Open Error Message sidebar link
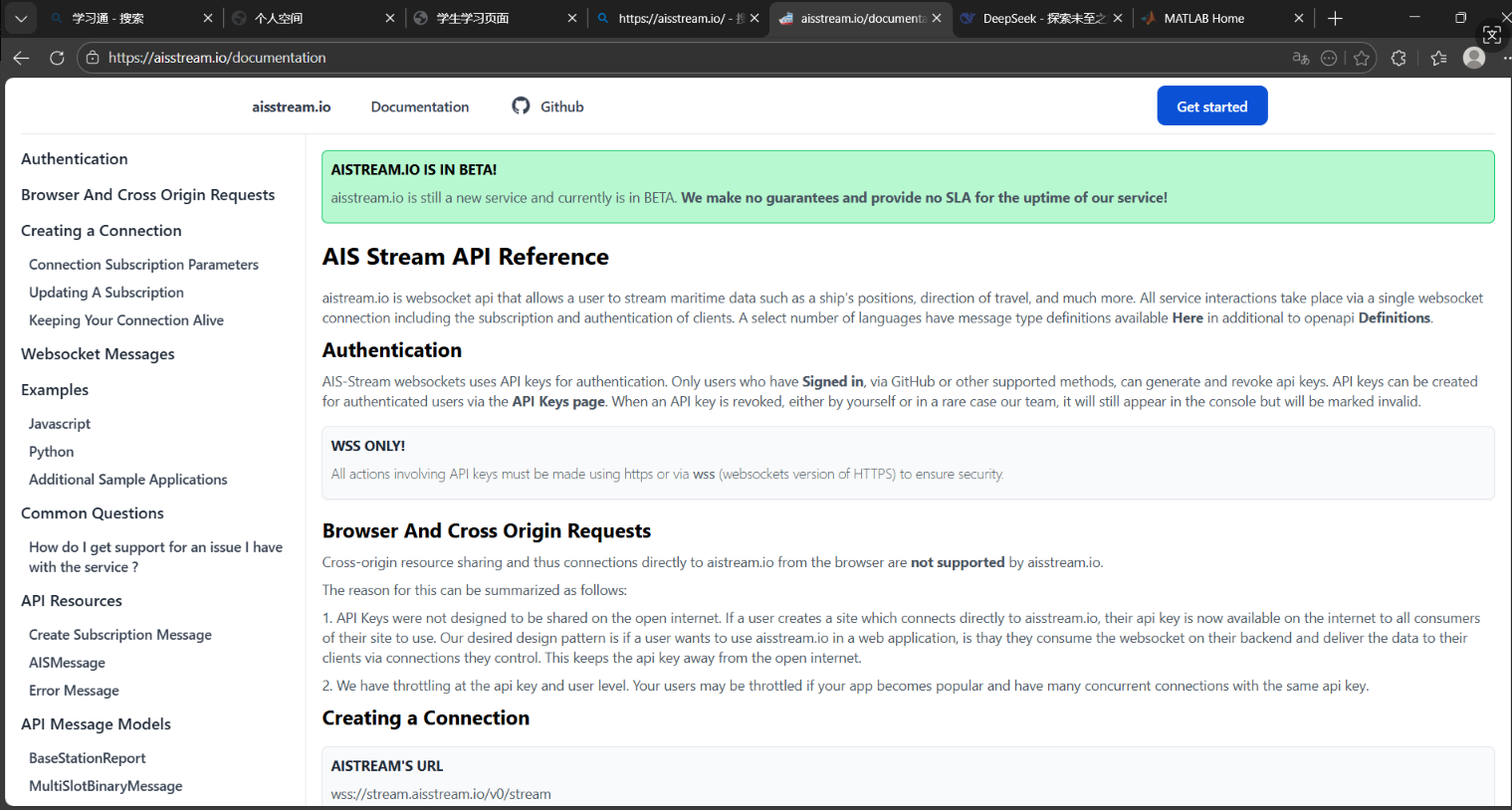Viewport: 1512px width, 810px height. tap(74, 691)
